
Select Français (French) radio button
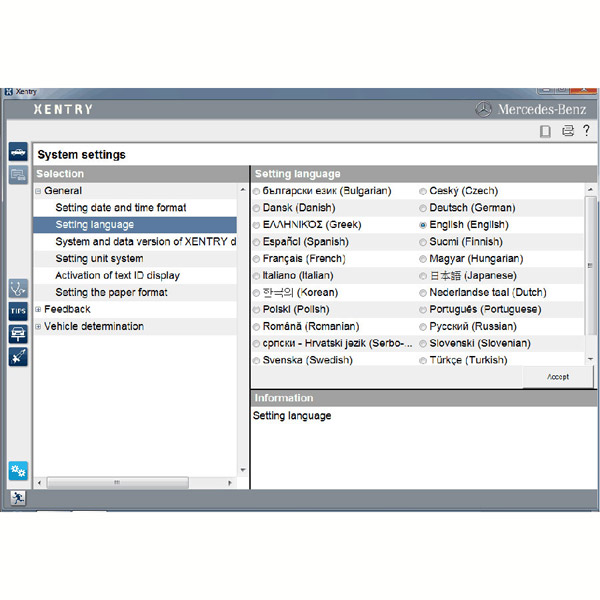tap(256, 259)
